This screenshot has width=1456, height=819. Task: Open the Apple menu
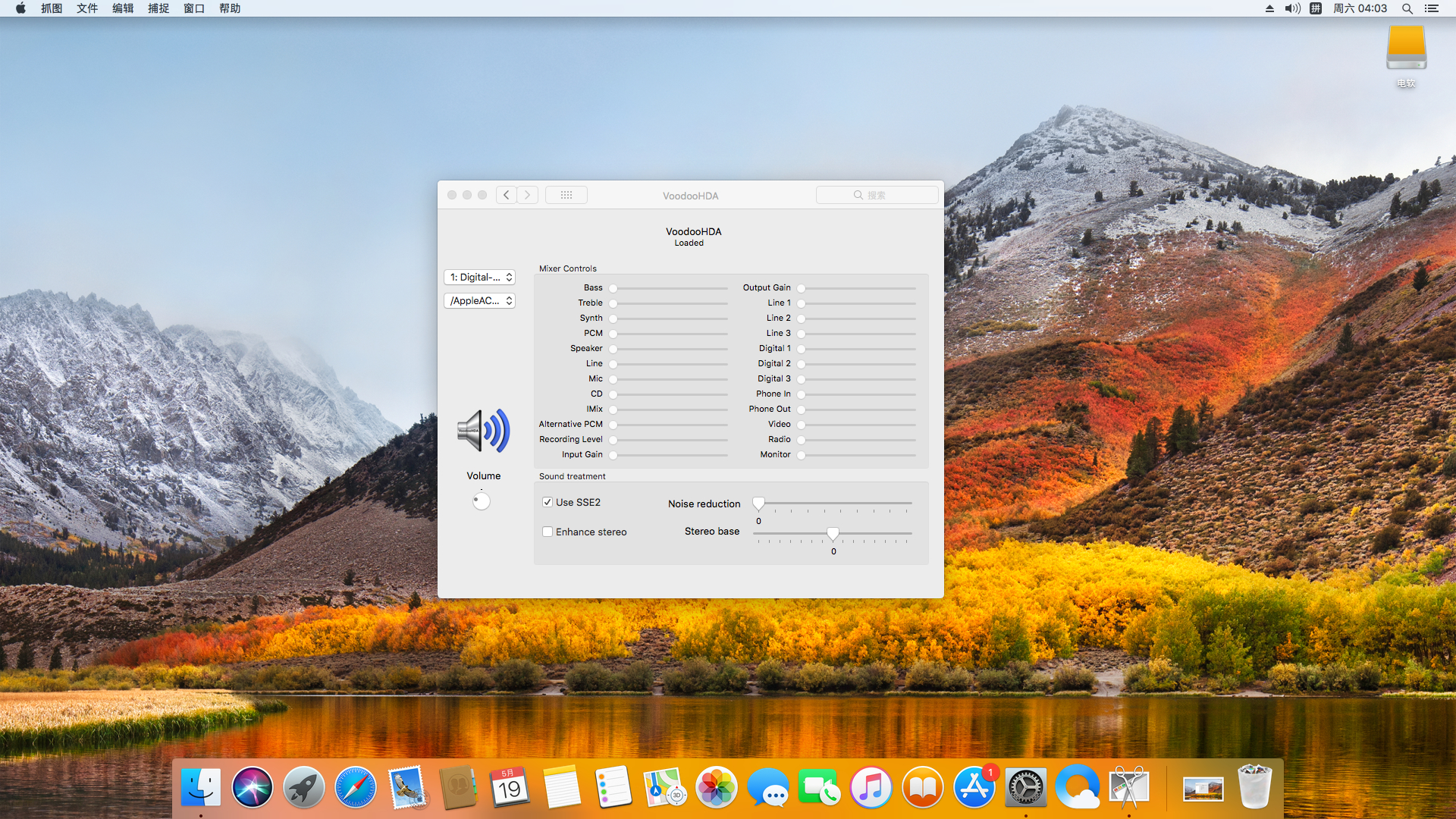(x=20, y=8)
